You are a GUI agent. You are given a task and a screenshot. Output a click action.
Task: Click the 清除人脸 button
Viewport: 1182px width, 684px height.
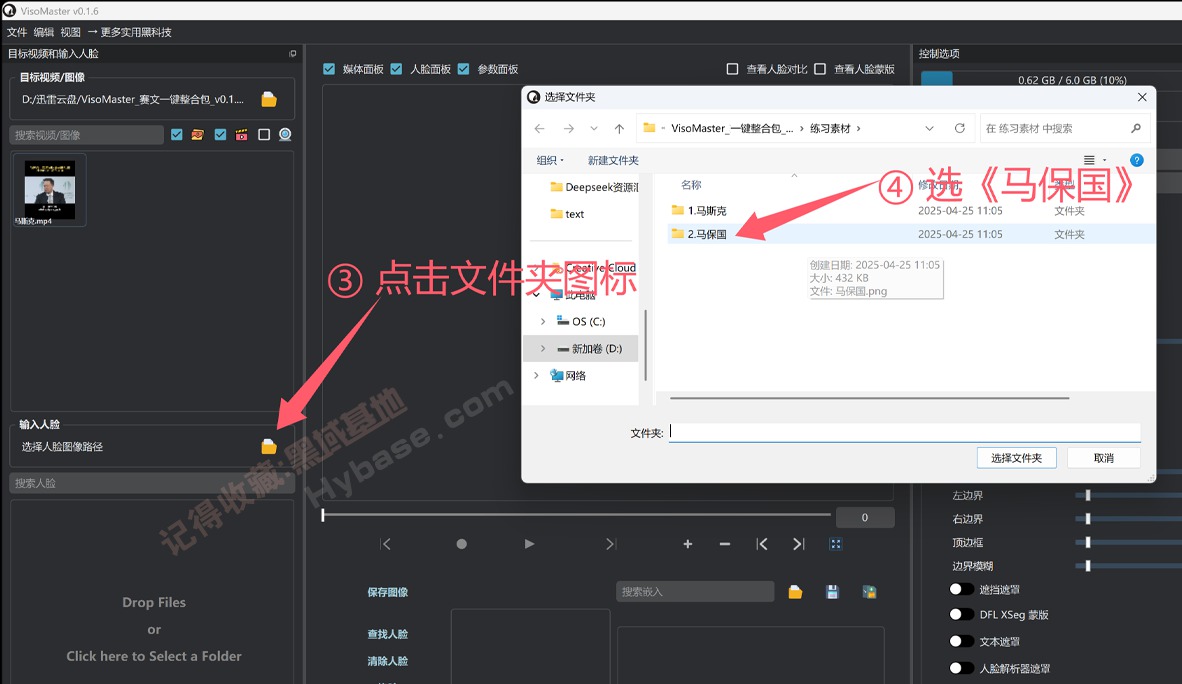pyautogui.click(x=387, y=661)
